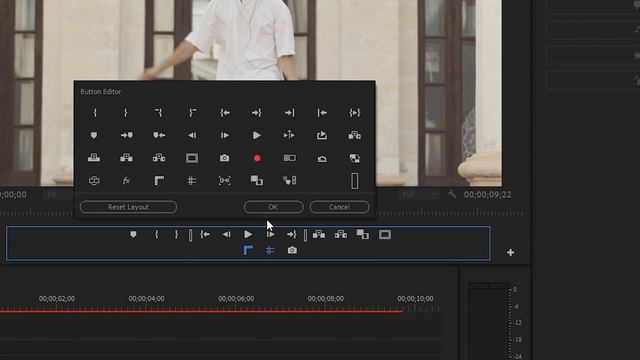Click Lift in the transport bar

click(x=319, y=234)
